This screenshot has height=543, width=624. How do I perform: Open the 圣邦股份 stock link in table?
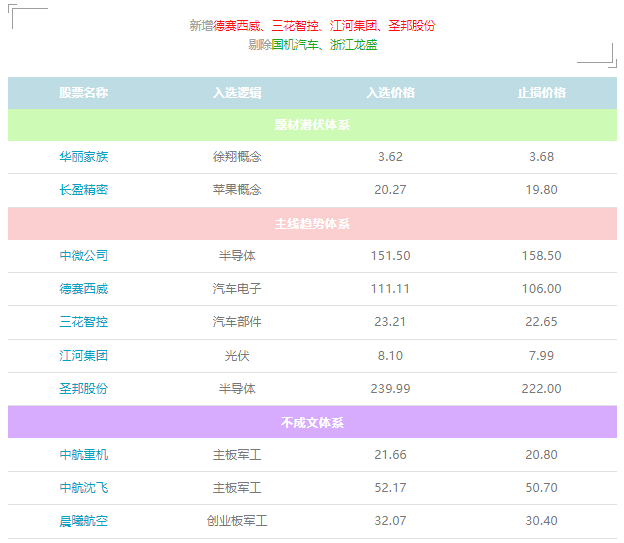84,389
